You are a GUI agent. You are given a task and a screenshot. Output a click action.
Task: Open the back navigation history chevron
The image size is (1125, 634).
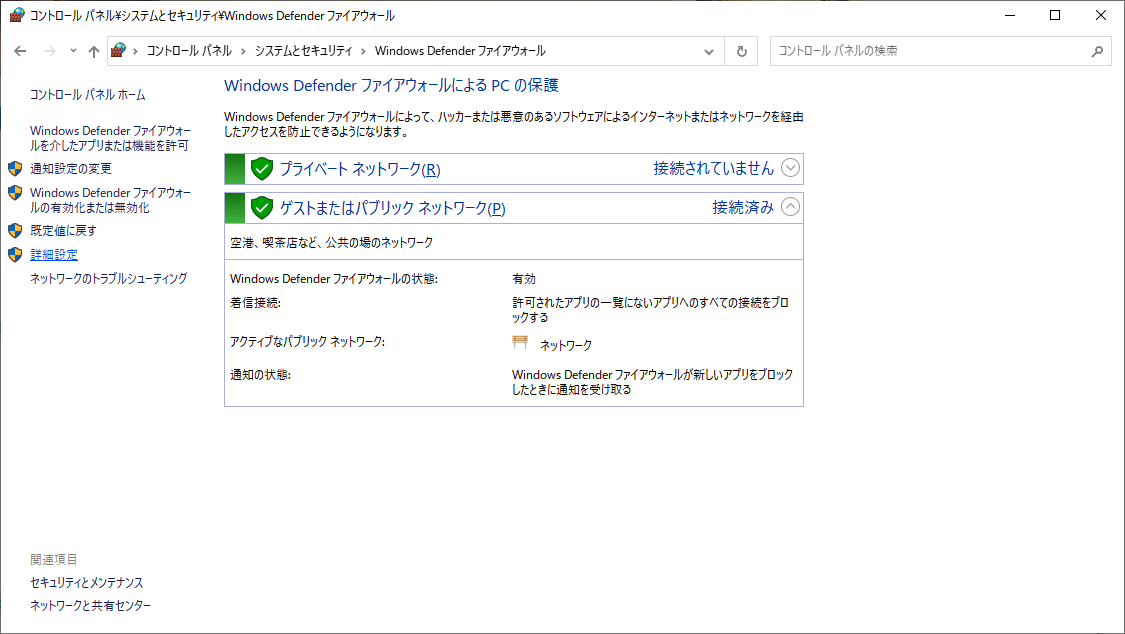coord(72,50)
